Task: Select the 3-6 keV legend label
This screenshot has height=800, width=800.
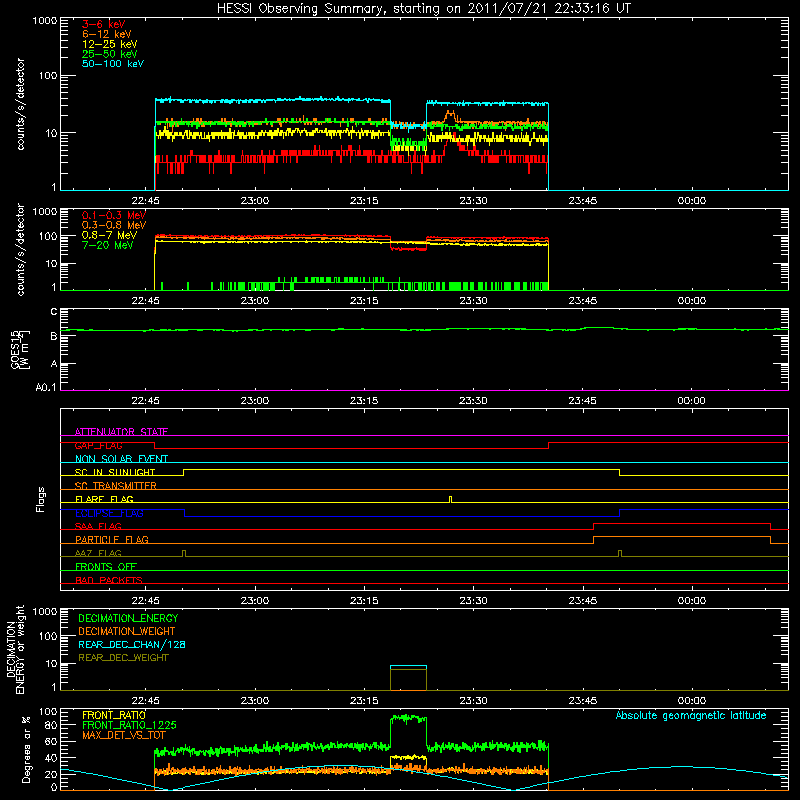Action: pyautogui.click(x=104, y=24)
